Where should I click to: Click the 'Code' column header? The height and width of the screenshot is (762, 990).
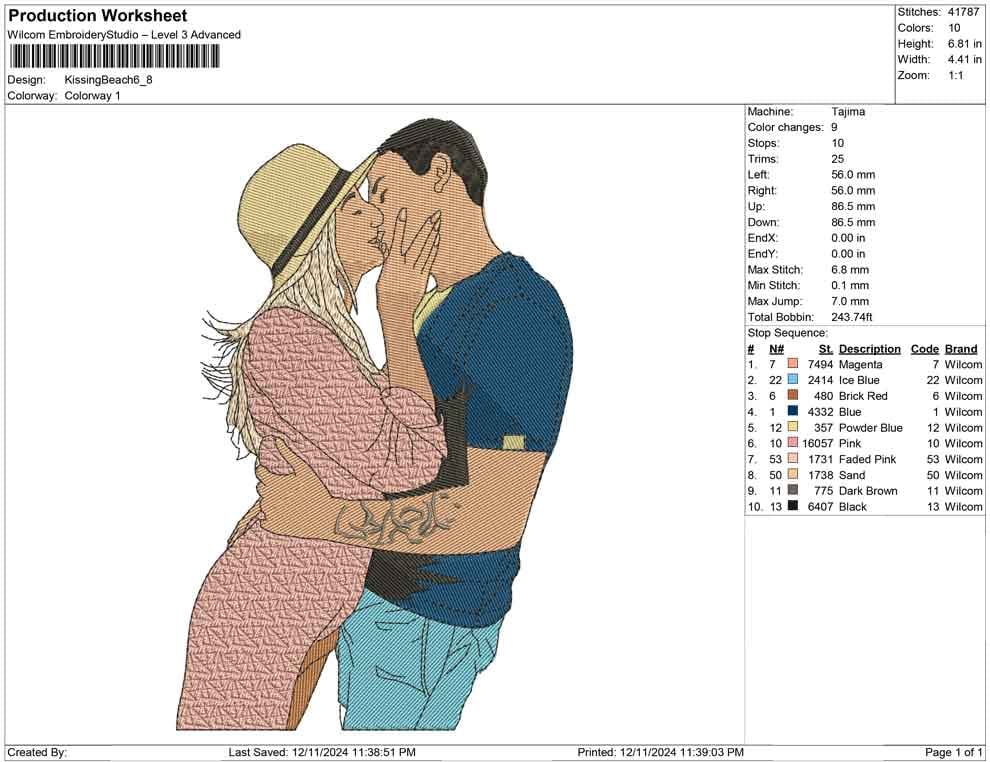coord(925,349)
